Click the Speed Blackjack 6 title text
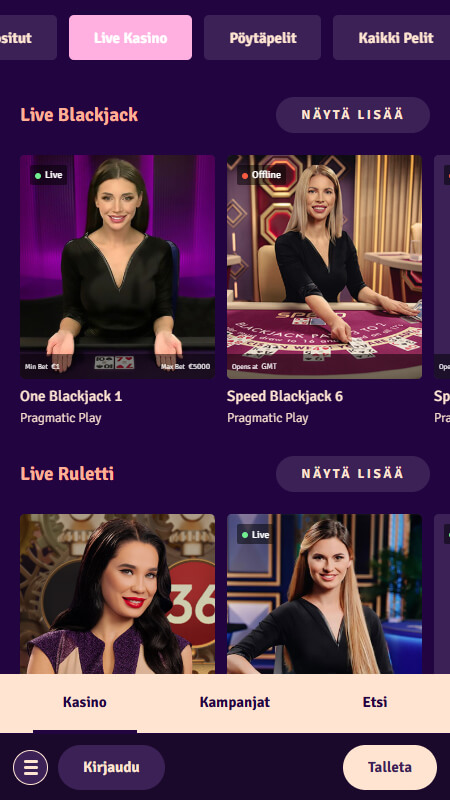Viewport: 450px width, 800px height. point(285,396)
